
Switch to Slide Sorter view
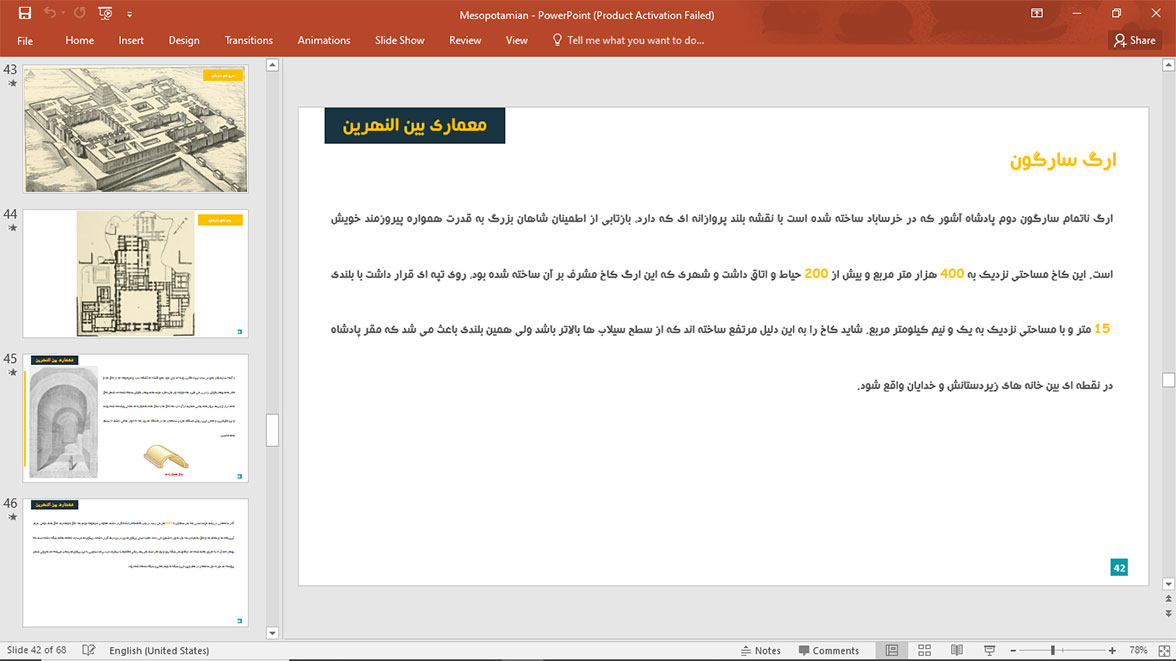(924, 650)
